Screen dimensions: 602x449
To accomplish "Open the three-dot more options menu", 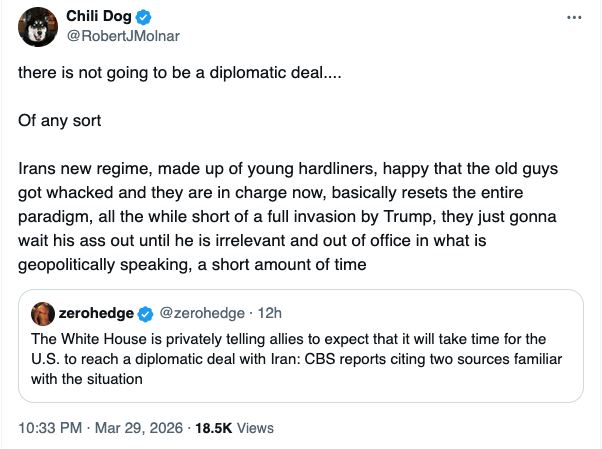I will point(573,19).
